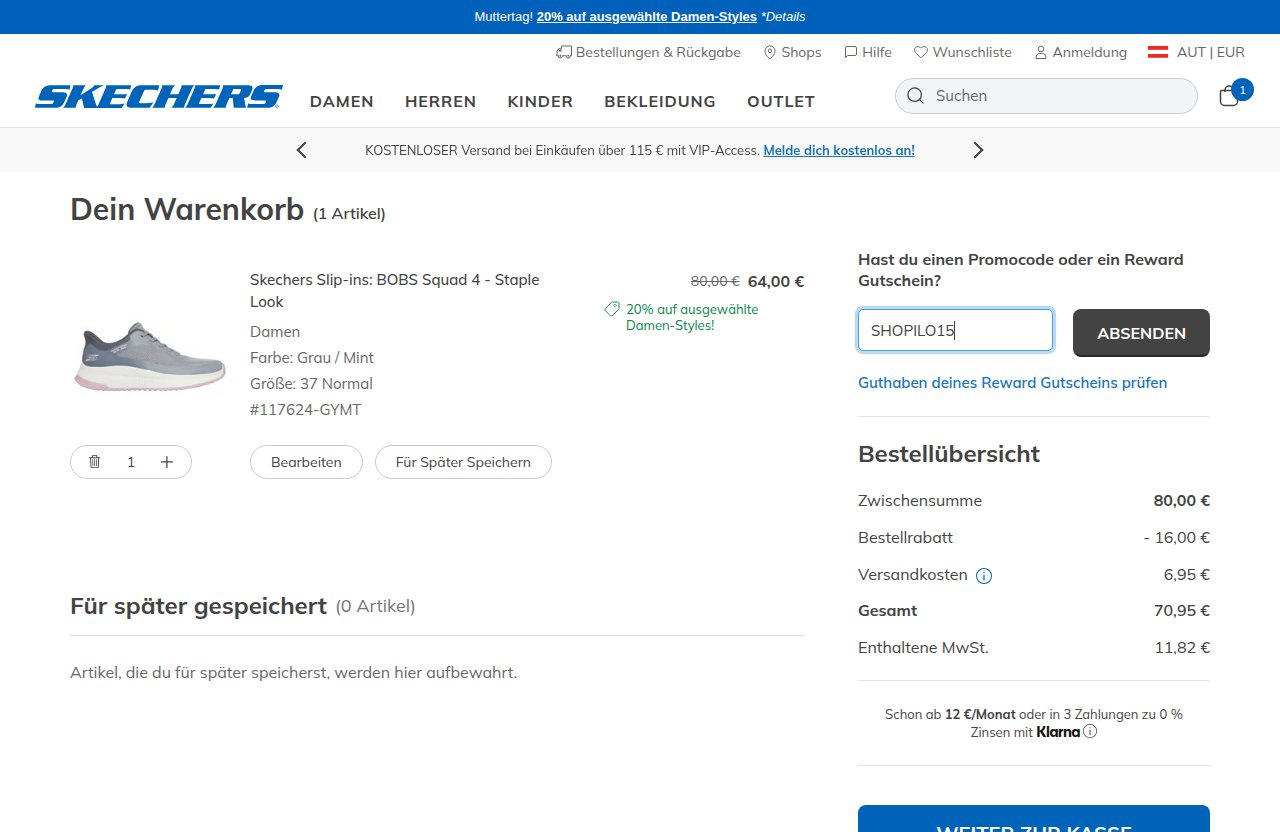Click the Bestellrabatt value '- 16,00 €'
This screenshot has width=1280, height=832.
tap(1177, 538)
